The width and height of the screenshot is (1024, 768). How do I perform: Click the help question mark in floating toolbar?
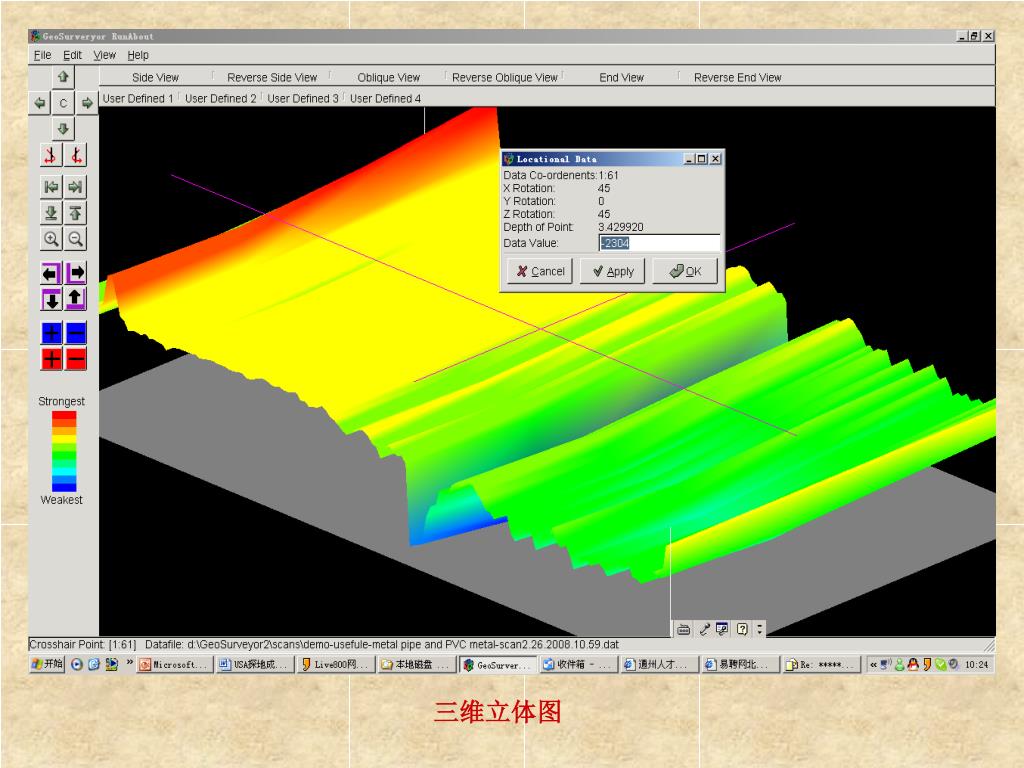point(742,629)
